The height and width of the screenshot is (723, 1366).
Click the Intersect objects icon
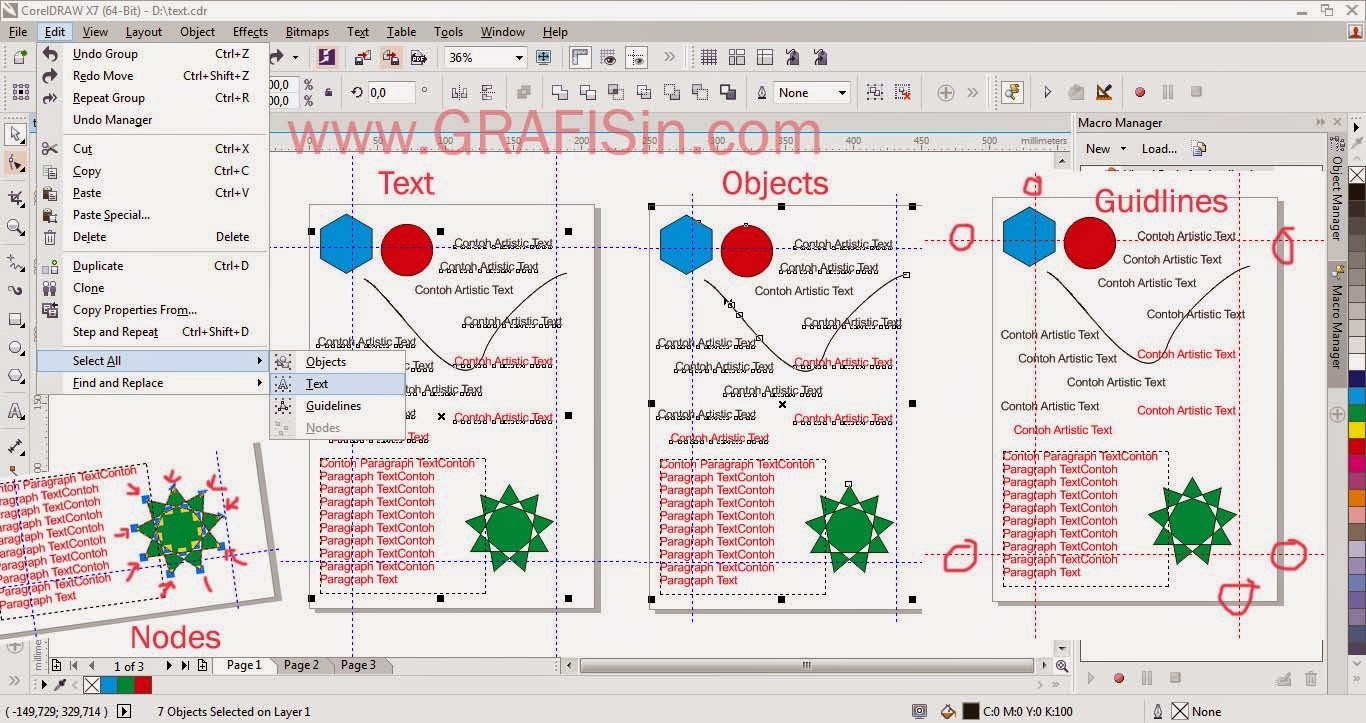616,93
